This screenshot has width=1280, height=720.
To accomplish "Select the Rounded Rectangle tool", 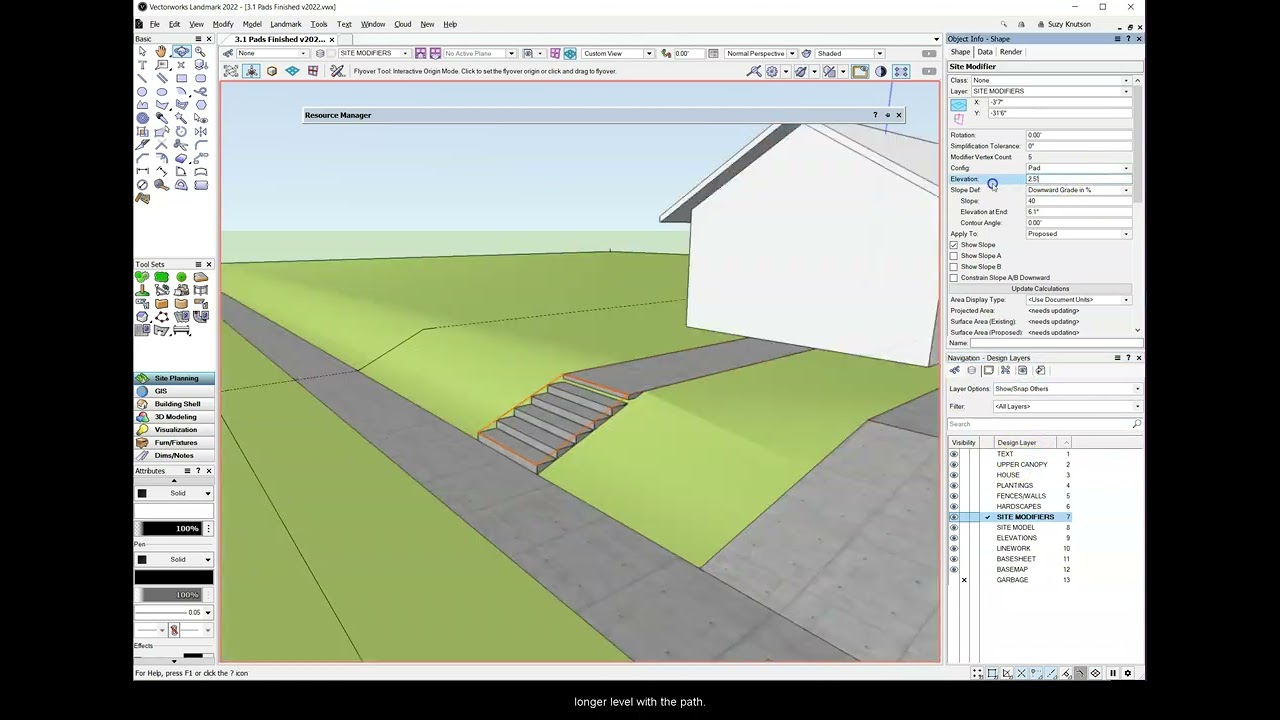I will [200, 78].
